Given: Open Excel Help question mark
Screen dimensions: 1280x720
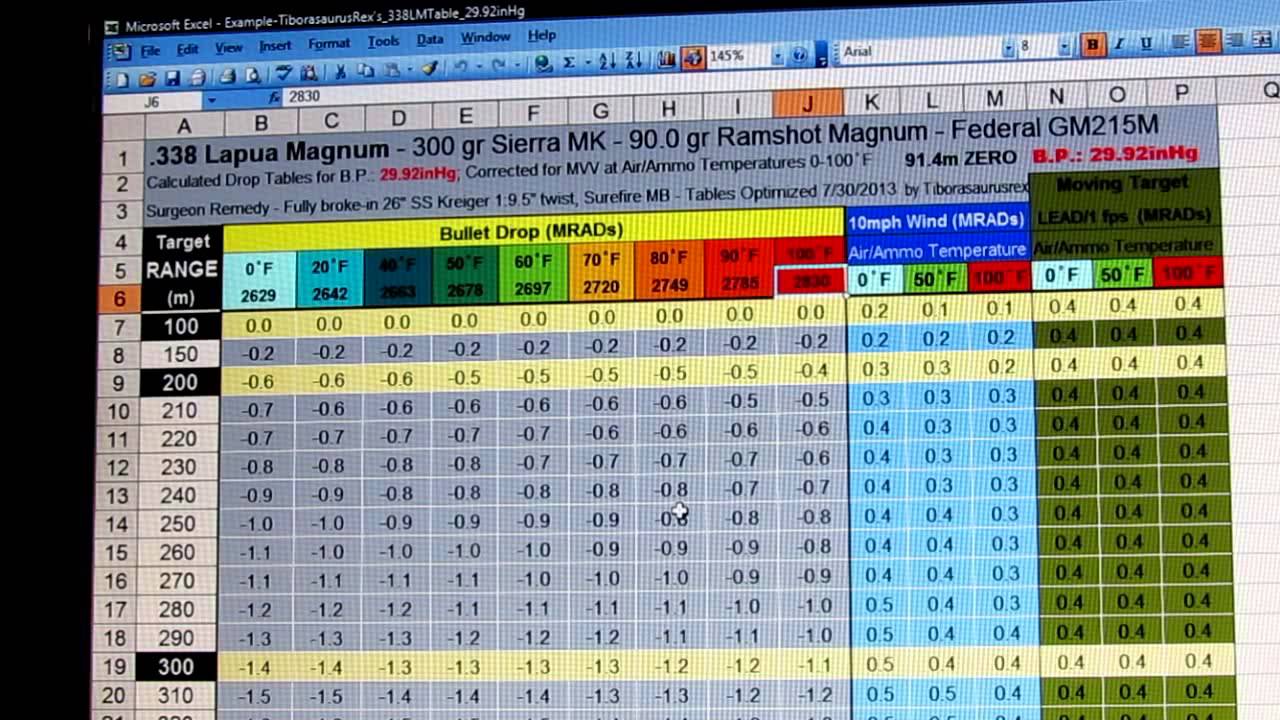Looking at the screenshot, I should [799, 55].
